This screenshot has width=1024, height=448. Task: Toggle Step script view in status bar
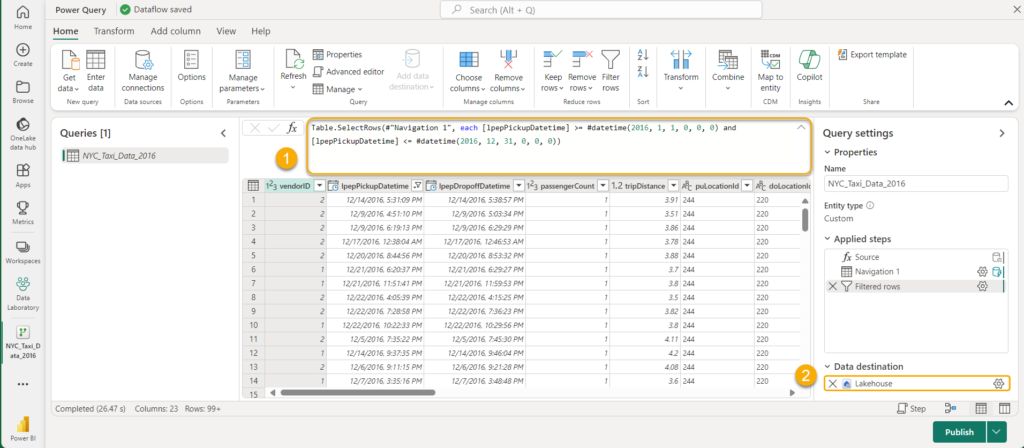point(912,409)
